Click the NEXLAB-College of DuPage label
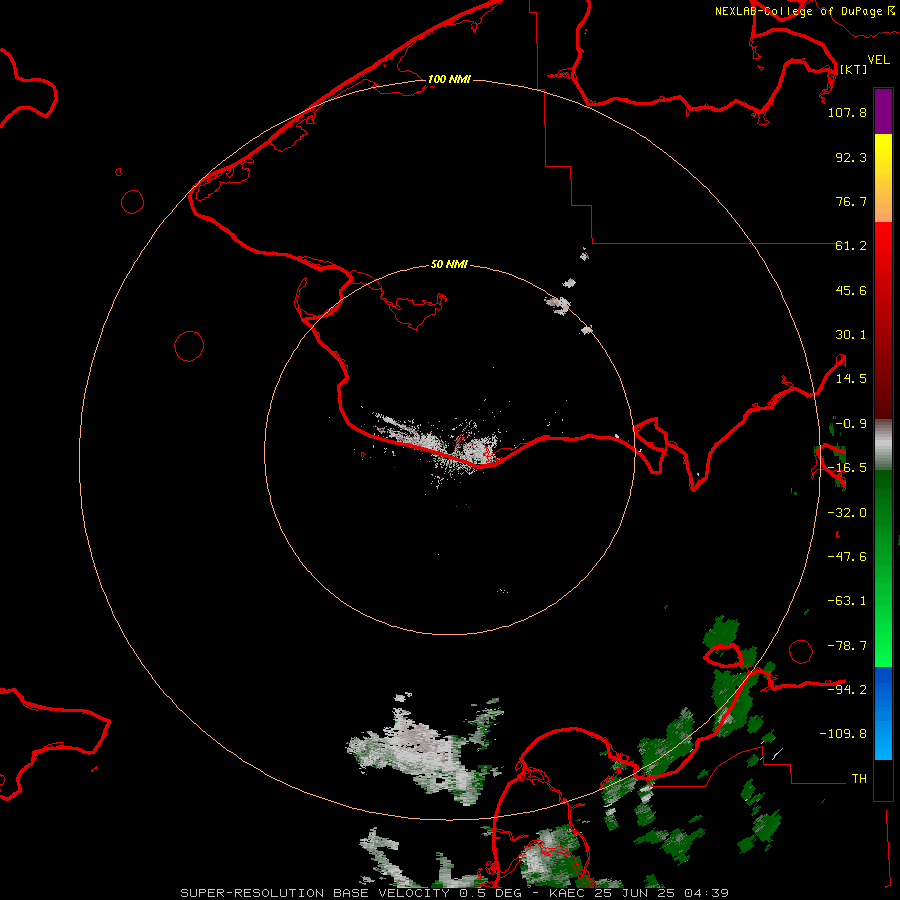The height and width of the screenshot is (900, 900). click(x=804, y=11)
